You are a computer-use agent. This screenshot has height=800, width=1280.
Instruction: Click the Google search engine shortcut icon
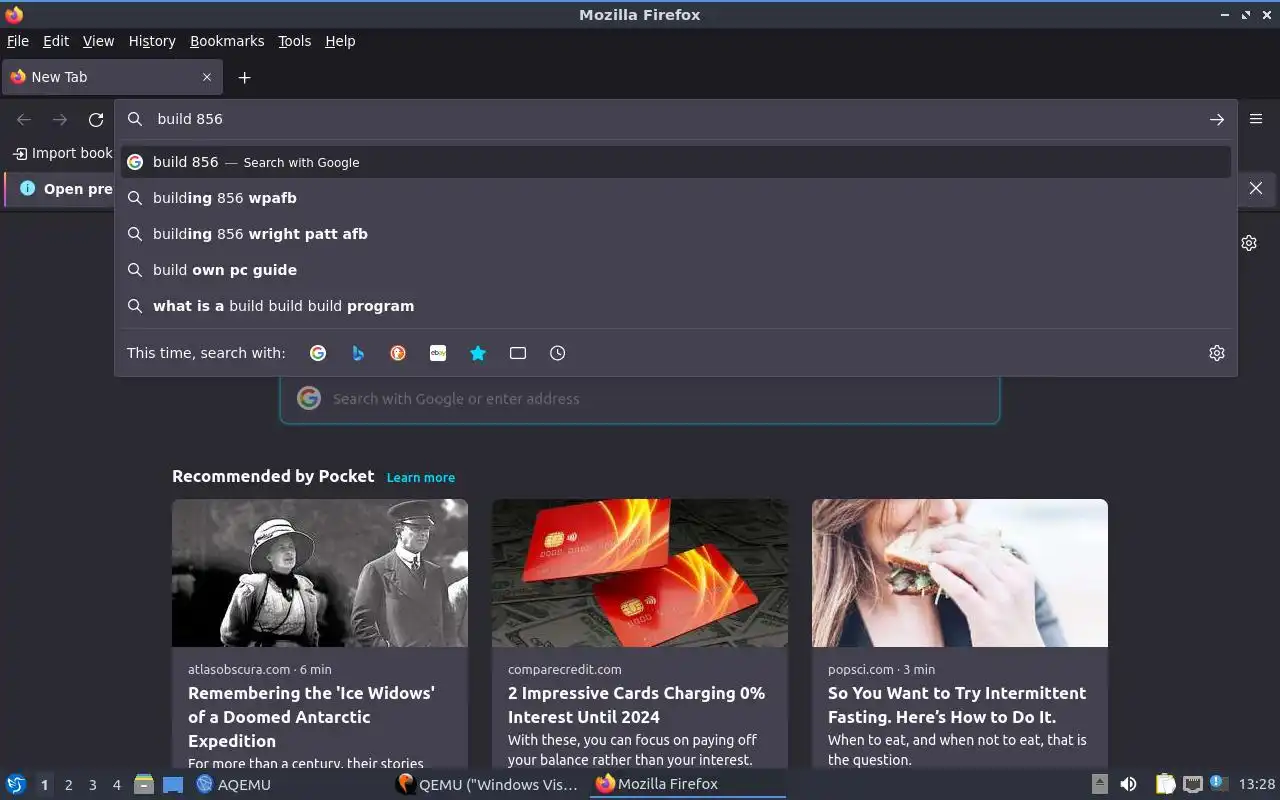(318, 353)
